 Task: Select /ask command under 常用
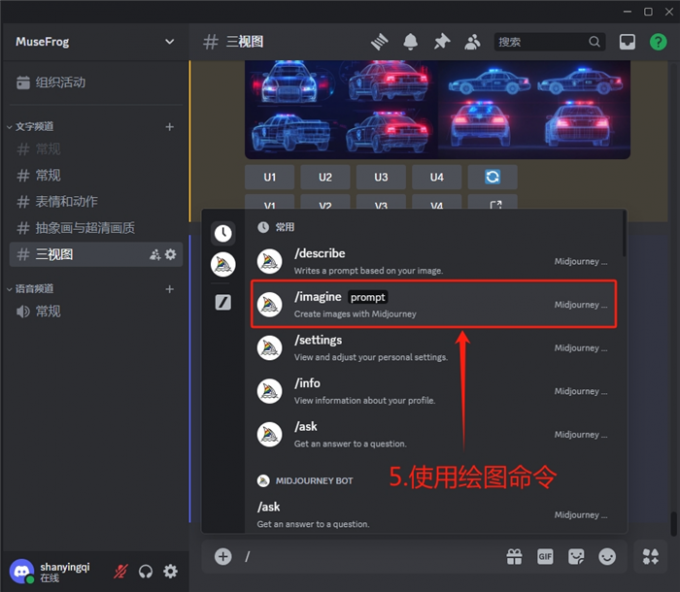[434, 435]
